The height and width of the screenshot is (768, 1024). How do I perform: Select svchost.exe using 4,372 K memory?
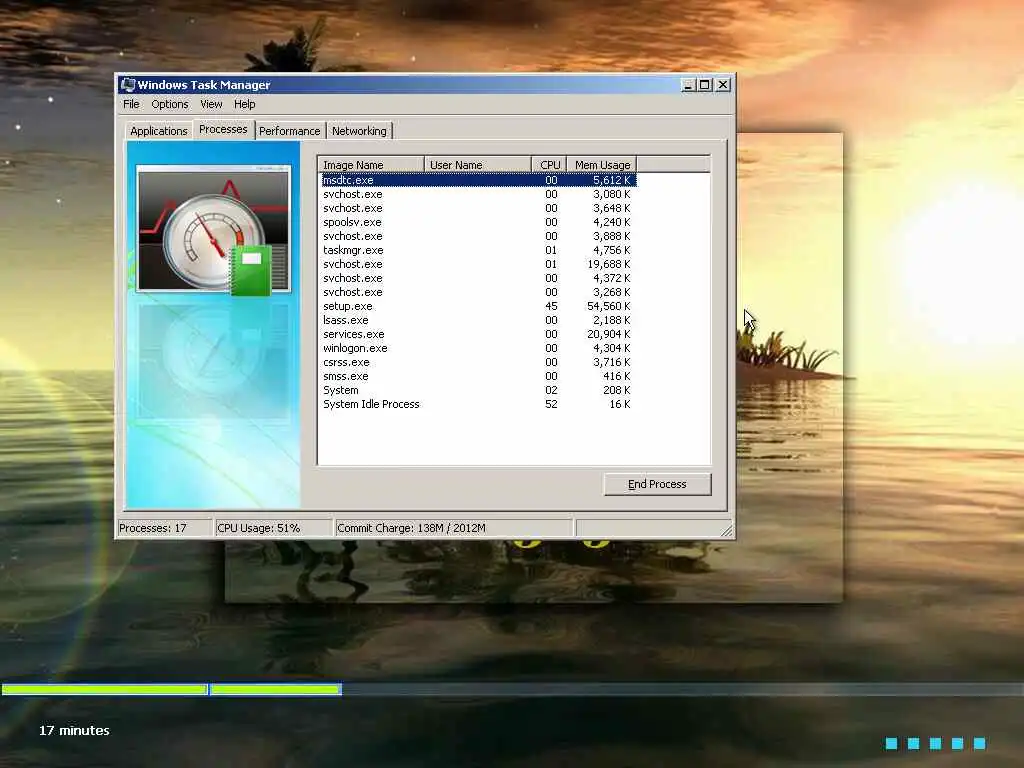pos(479,278)
